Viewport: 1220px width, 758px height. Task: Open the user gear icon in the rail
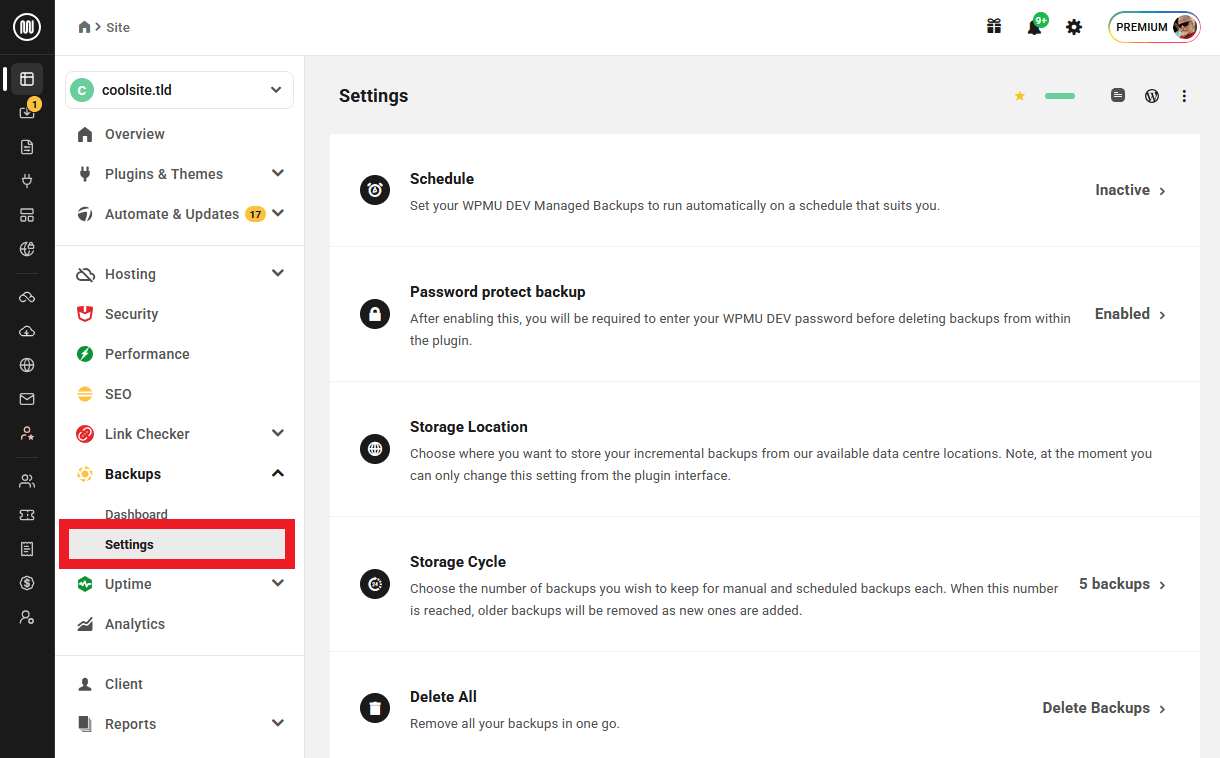[x=27, y=617]
